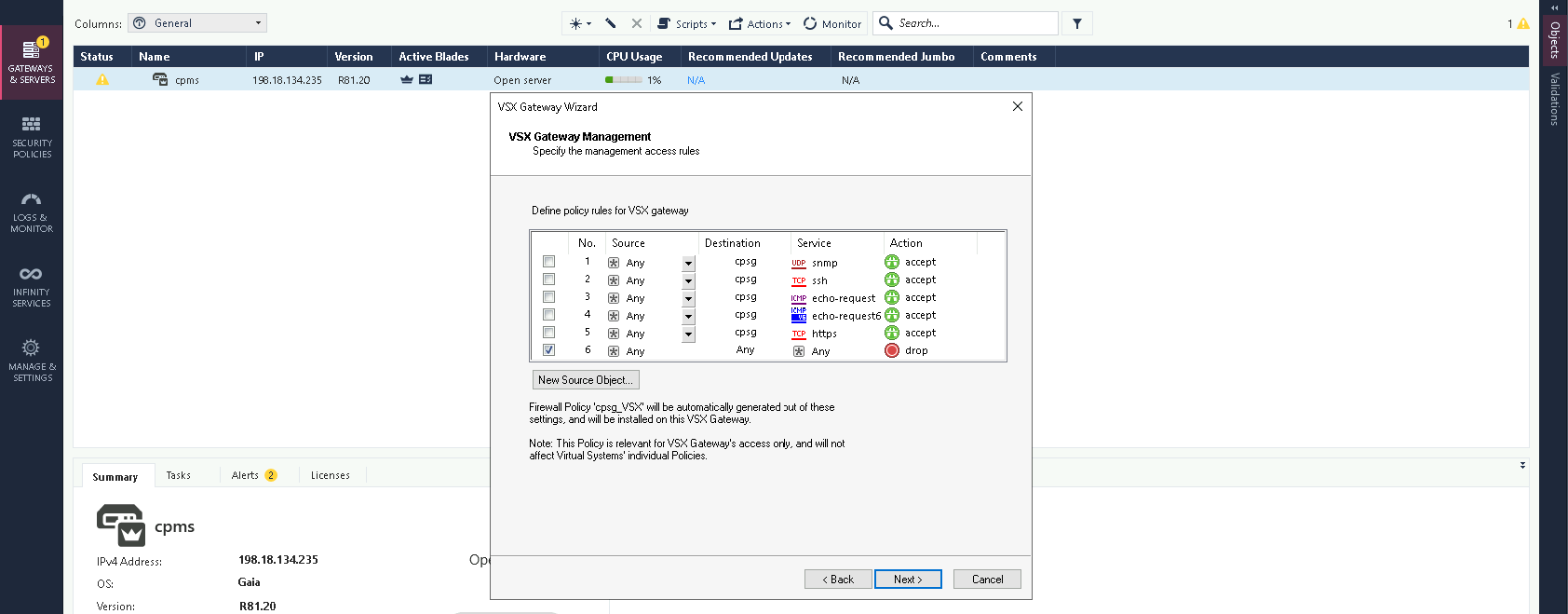Click the drop action icon on rule 6
Image resolution: width=1568 pixels, height=614 pixels.
pos(892,351)
